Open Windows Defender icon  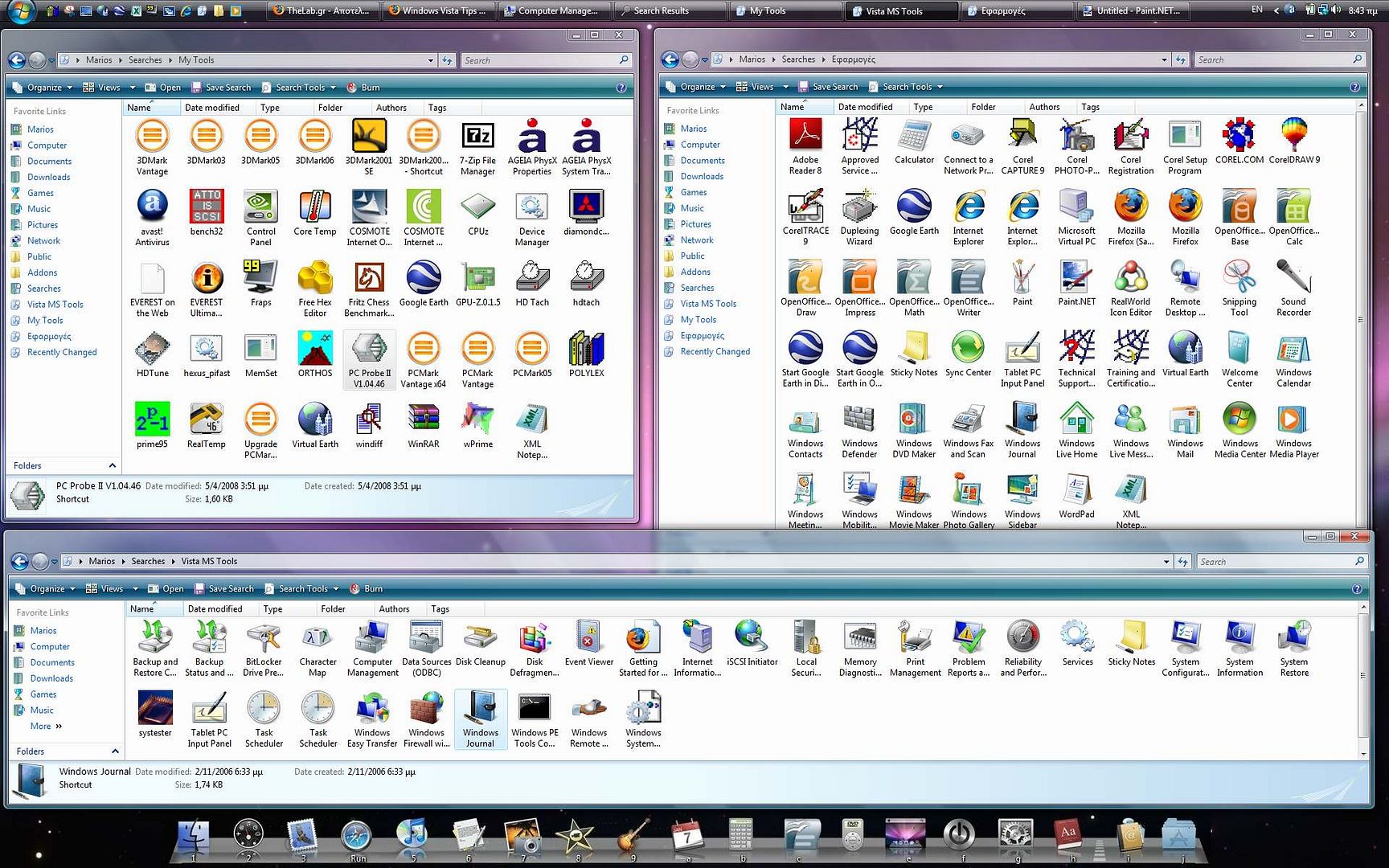859,430
